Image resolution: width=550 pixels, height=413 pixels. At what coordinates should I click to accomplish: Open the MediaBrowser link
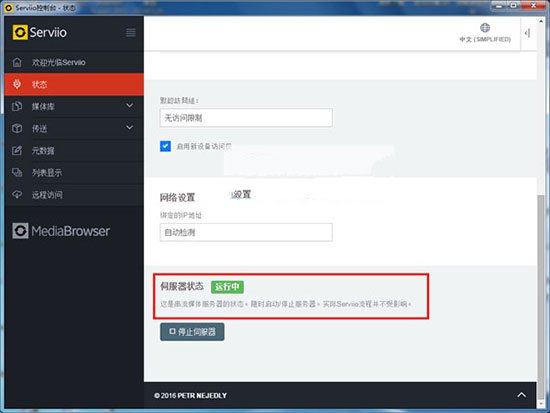point(61,231)
